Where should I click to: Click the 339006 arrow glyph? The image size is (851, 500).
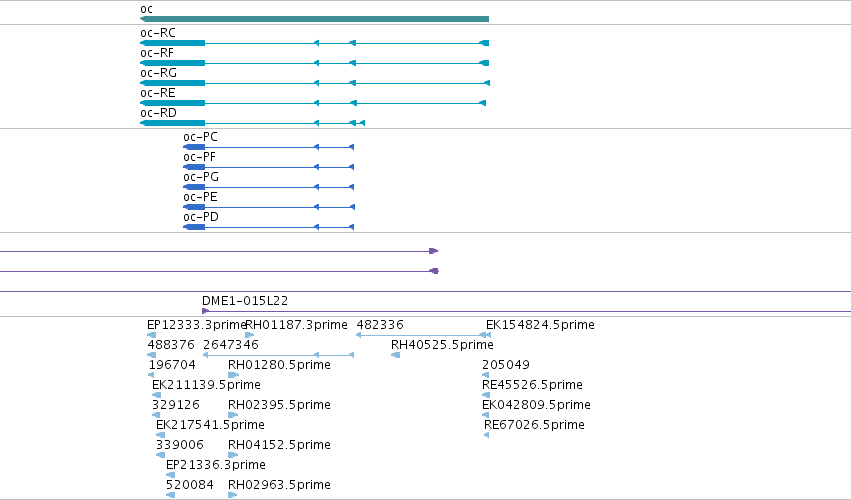coord(160,455)
